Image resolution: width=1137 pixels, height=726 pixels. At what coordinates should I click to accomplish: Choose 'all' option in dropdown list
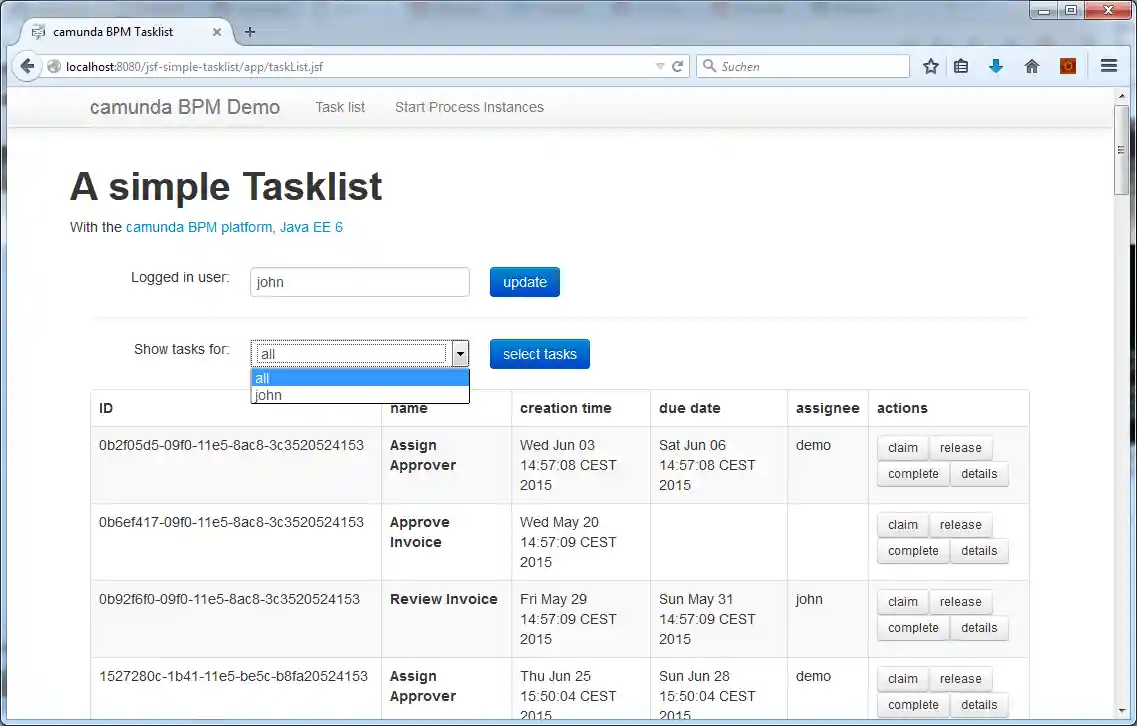(359, 378)
